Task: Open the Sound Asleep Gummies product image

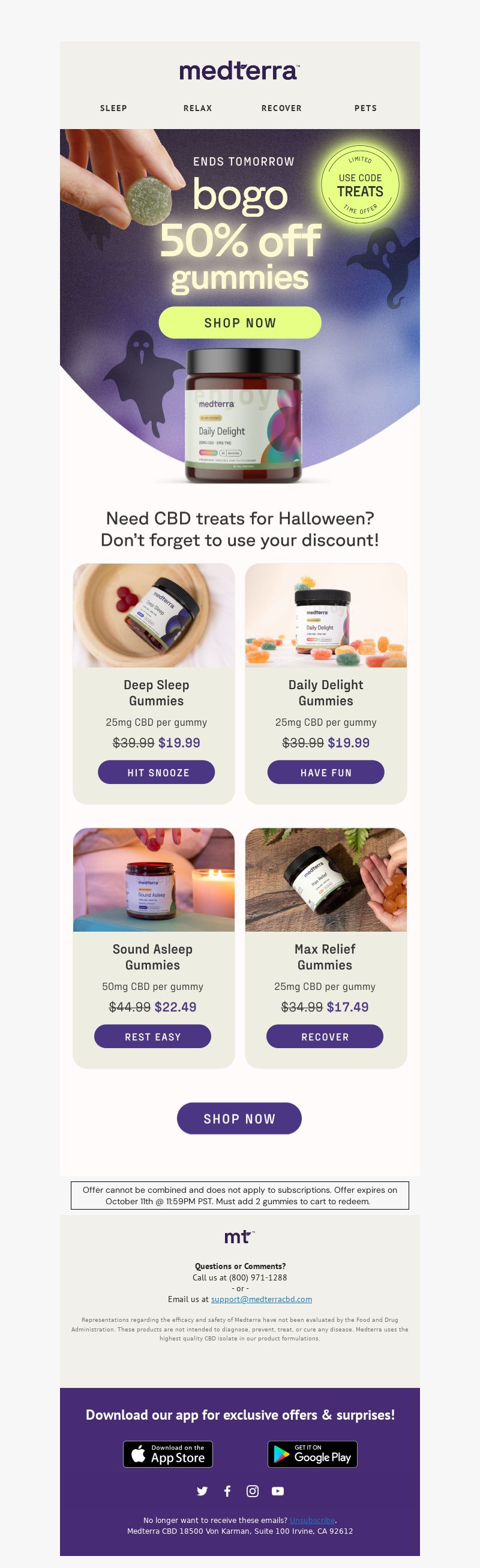Action: click(154, 879)
